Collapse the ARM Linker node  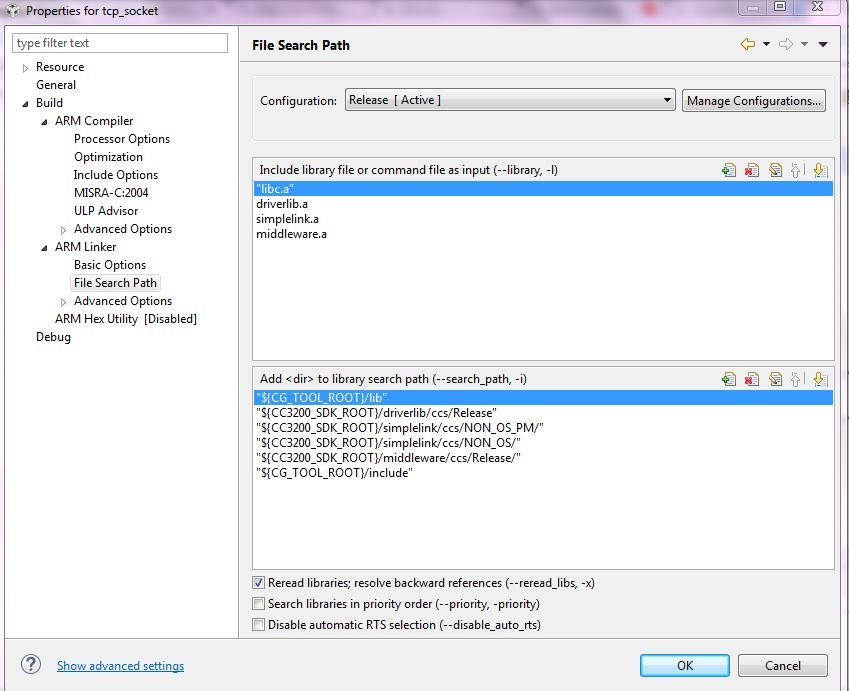(x=44, y=247)
